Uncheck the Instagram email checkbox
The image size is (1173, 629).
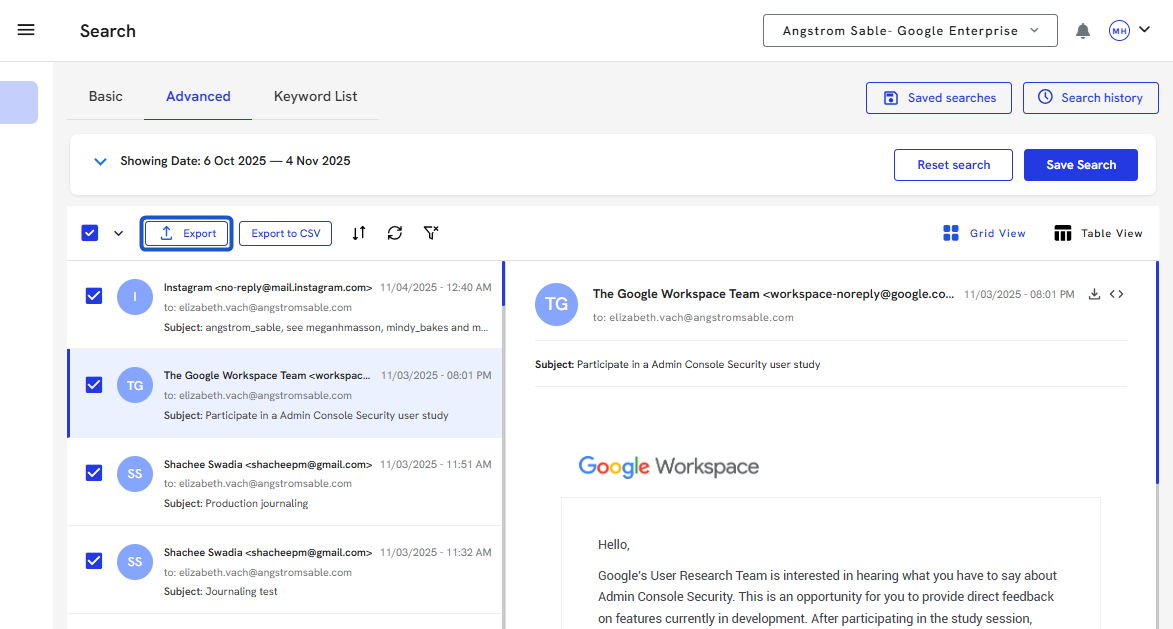point(94,296)
